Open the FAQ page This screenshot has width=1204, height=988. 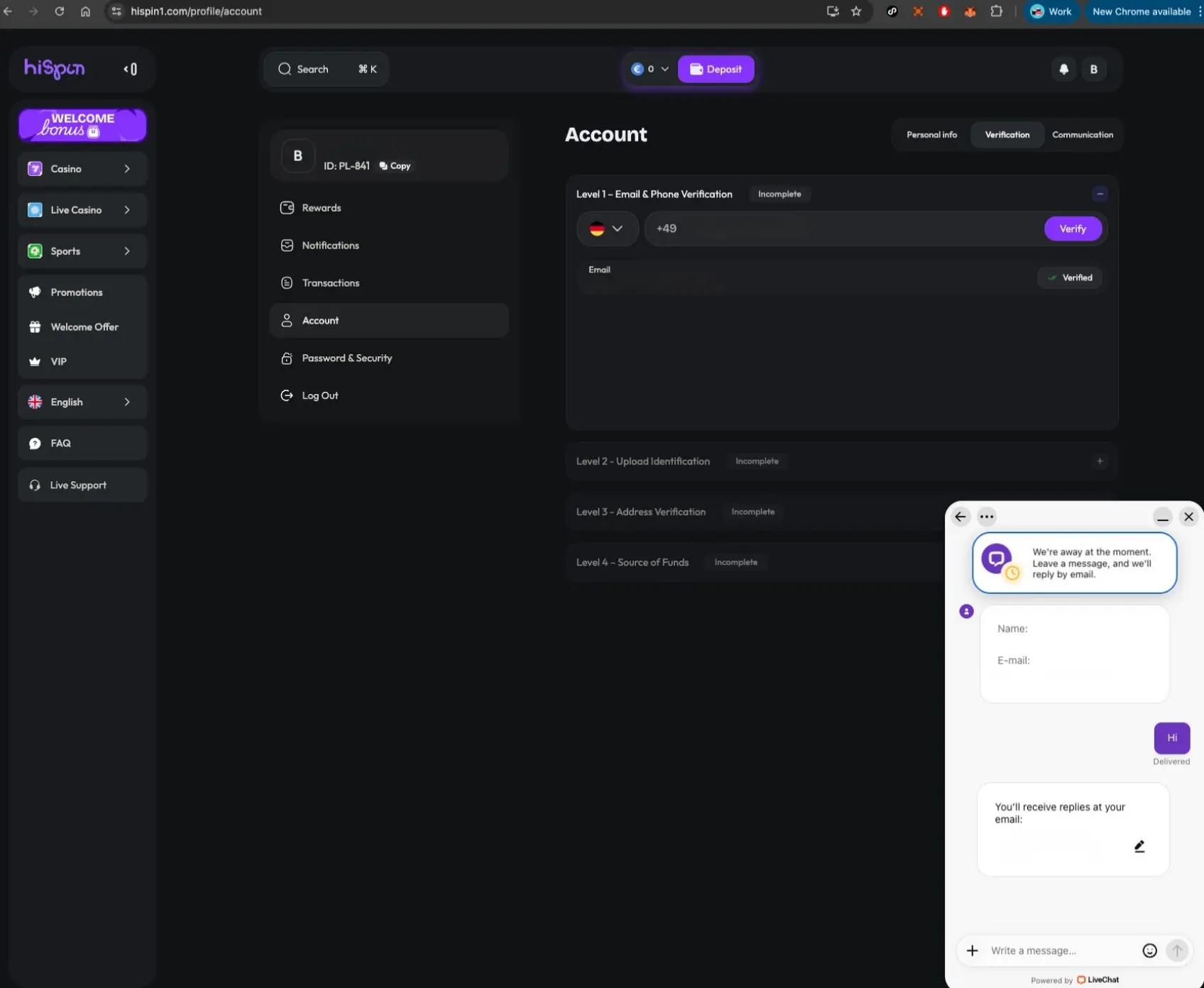click(82, 443)
